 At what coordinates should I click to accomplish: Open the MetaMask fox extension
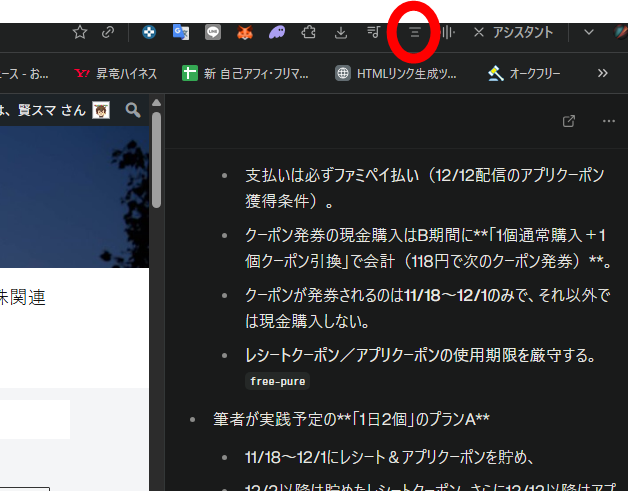tap(245, 32)
